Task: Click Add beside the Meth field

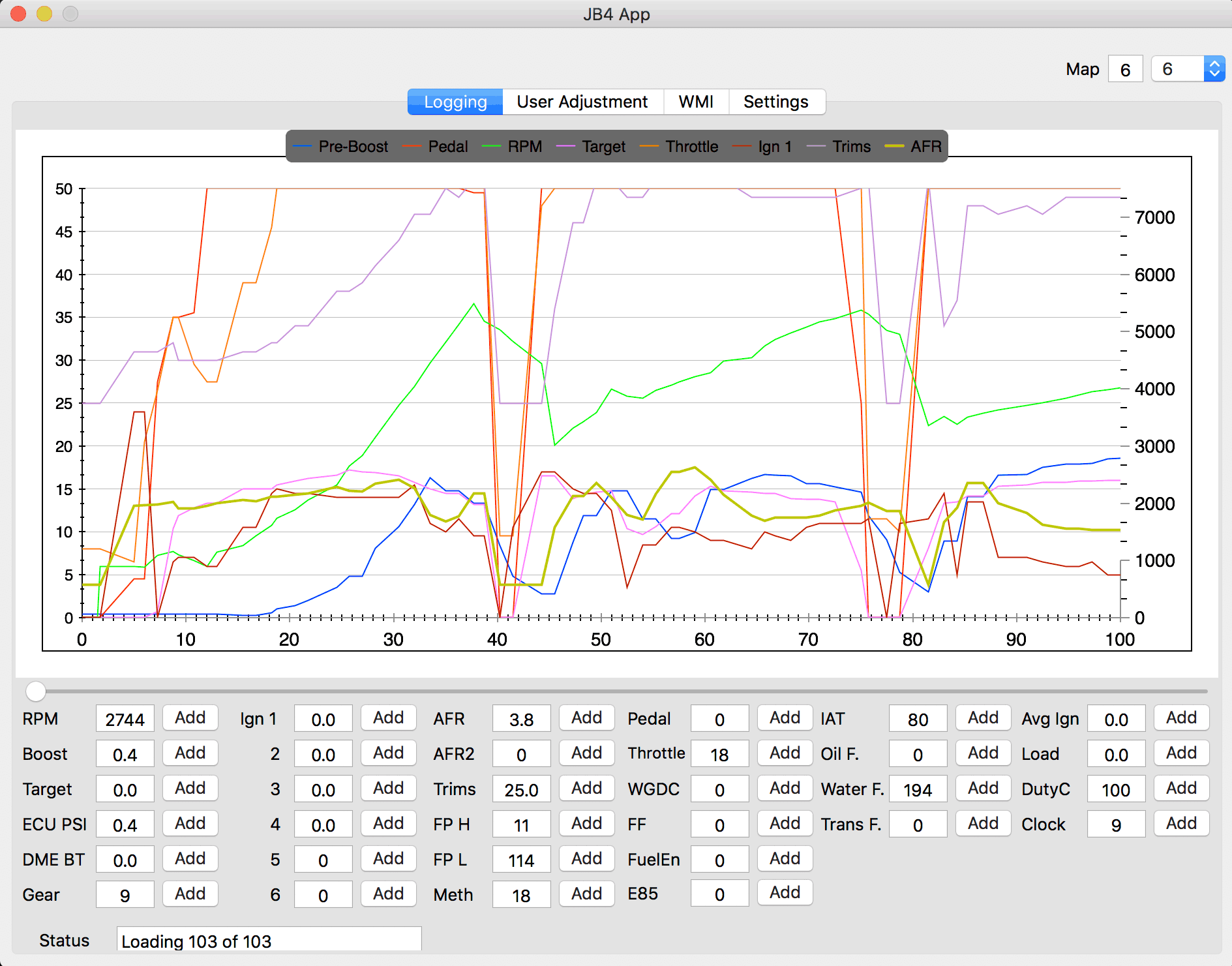Action: click(586, 894)
